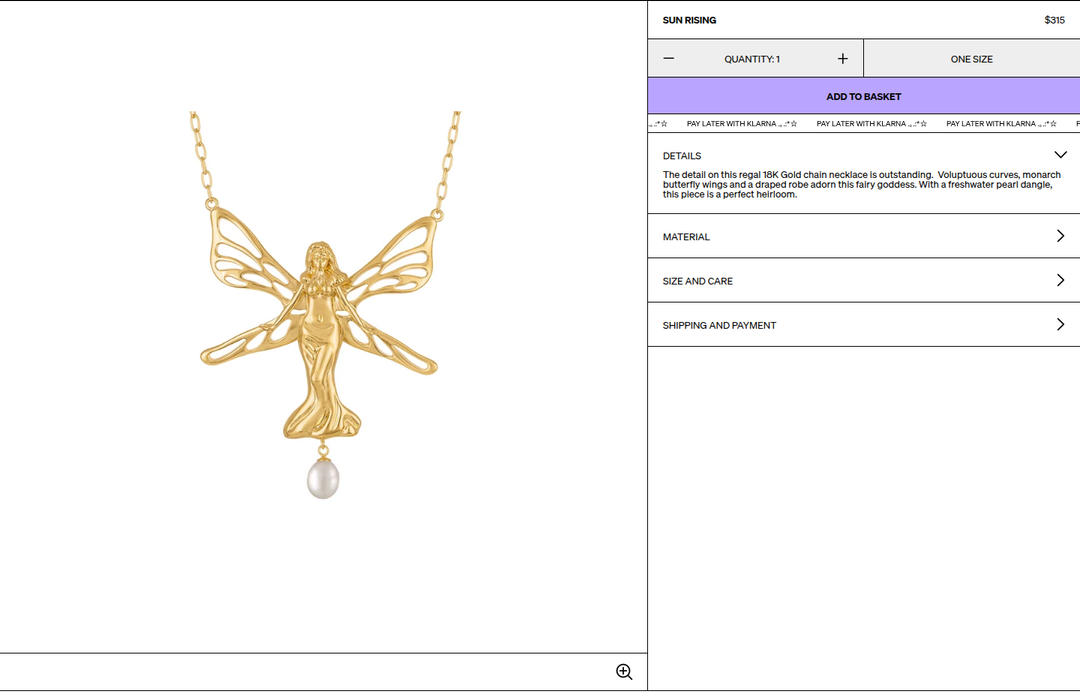Expand the SIZE AND CARE section label

pyautogui.click(x=698, y=281)
